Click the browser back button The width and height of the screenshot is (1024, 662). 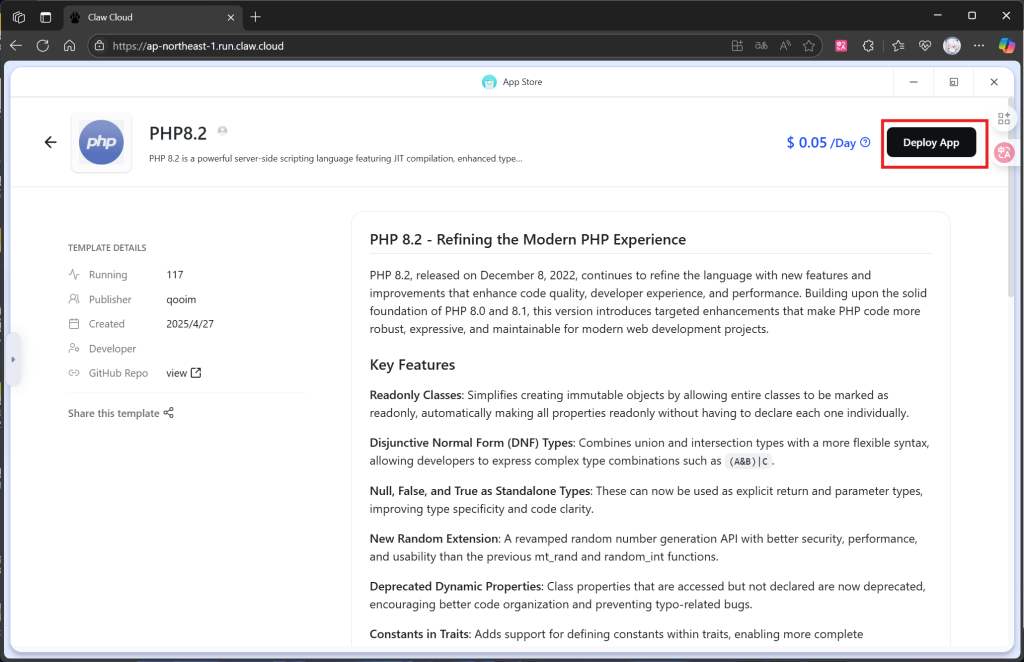[x=16, y=46]
